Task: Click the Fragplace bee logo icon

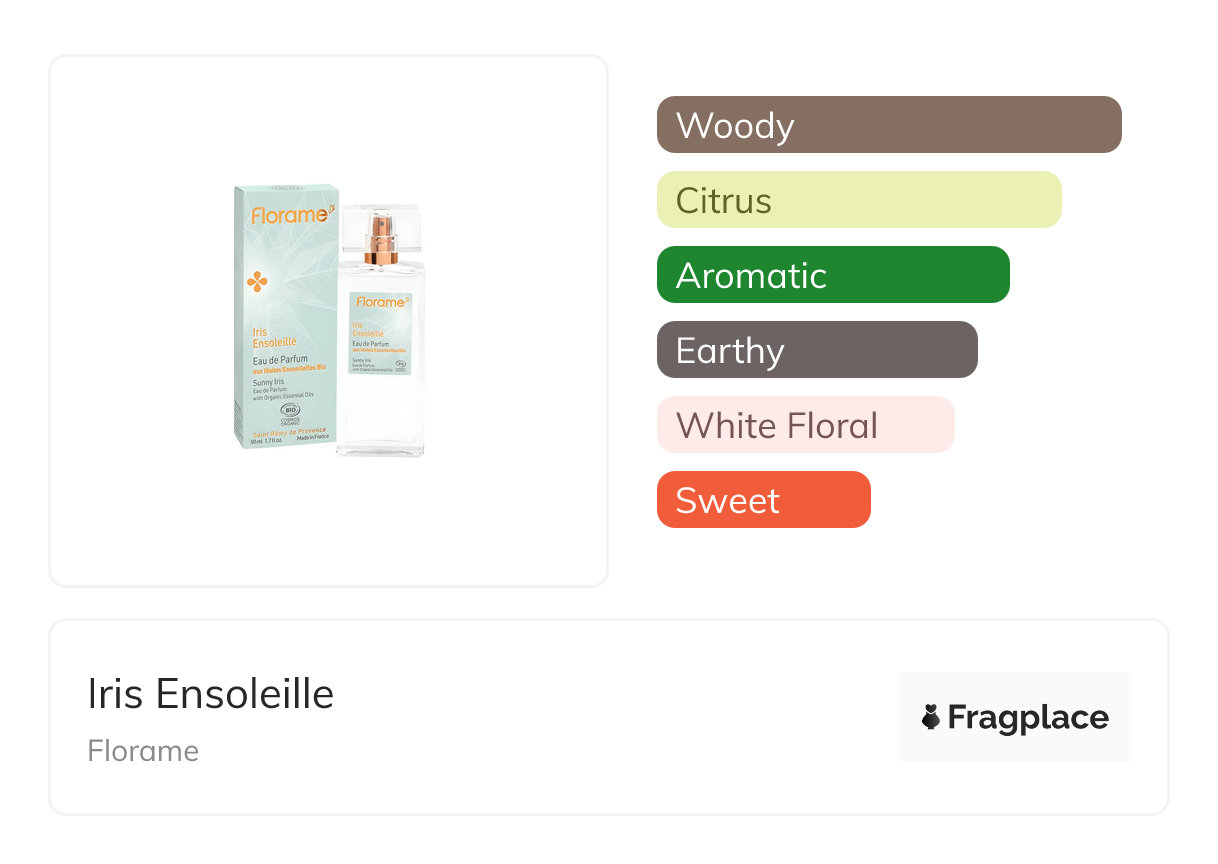Action: [931, 717]
